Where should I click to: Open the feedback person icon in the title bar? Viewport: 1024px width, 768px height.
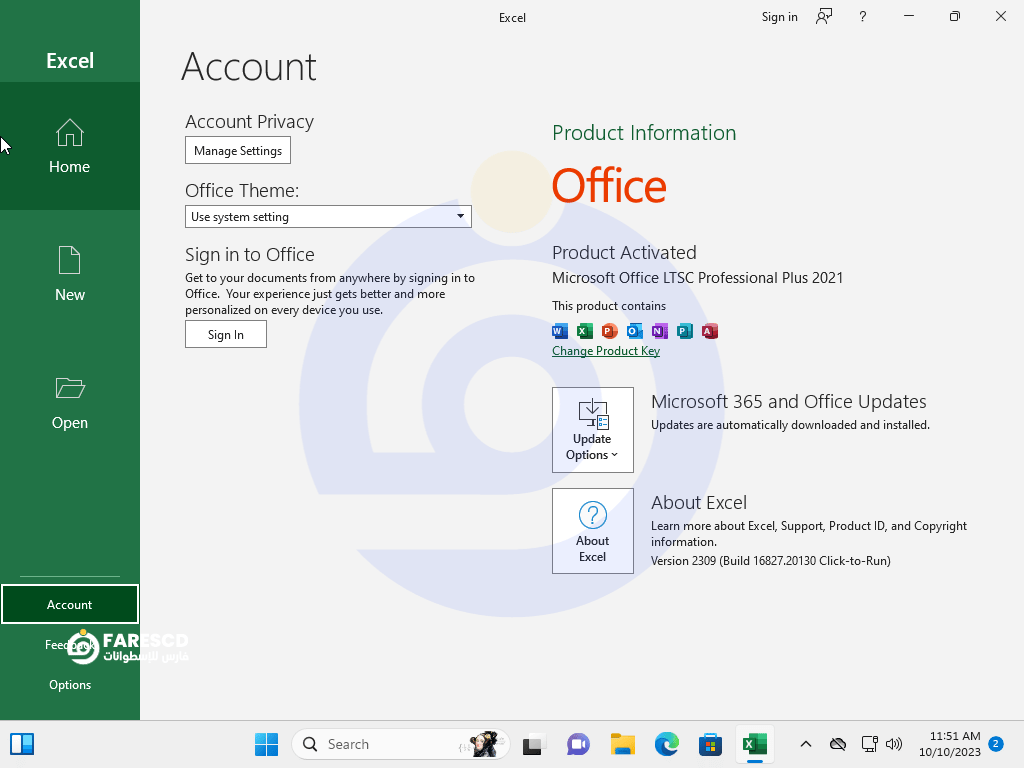pos(824,17)
